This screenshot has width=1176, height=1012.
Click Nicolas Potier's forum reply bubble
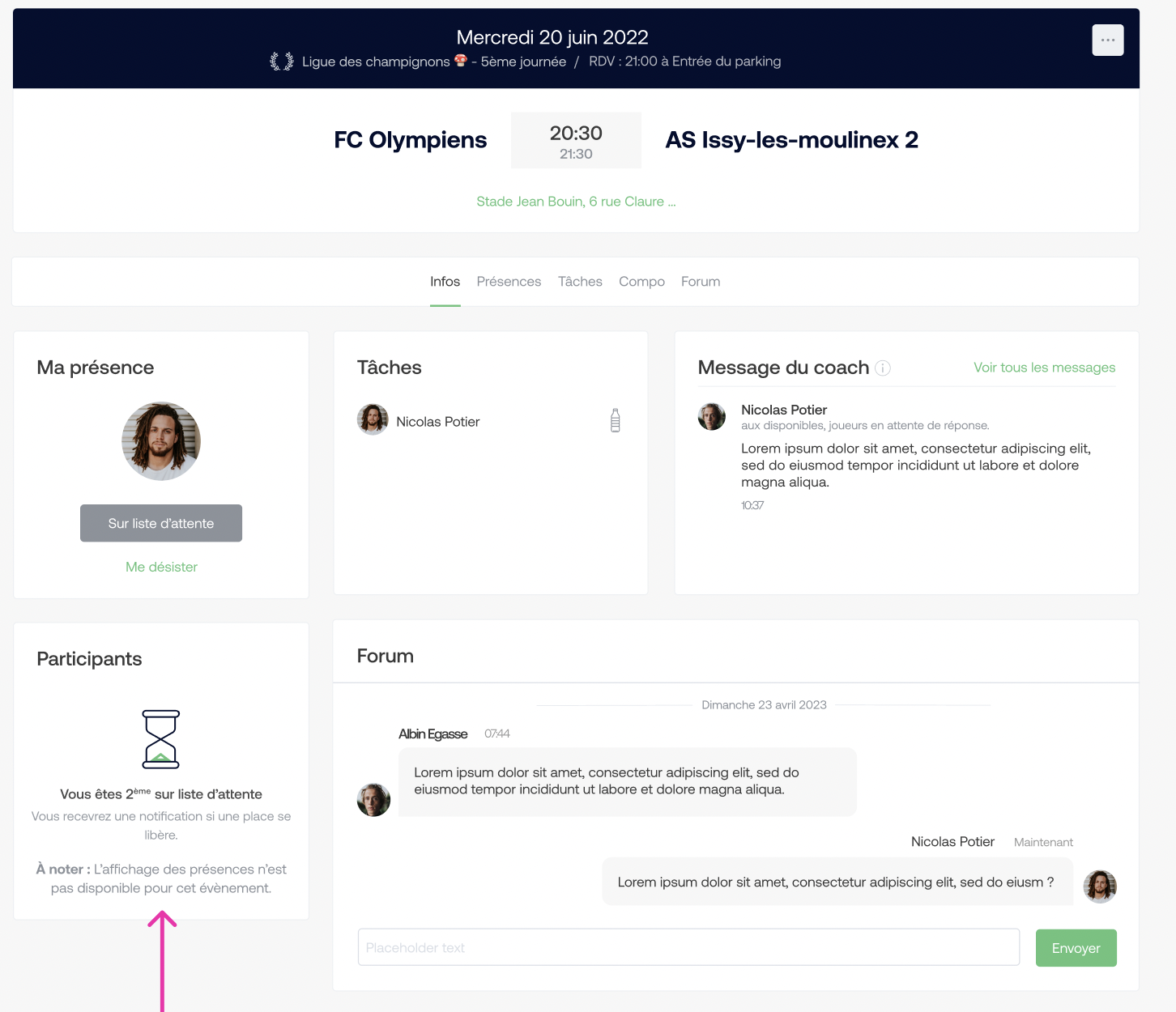837,882
